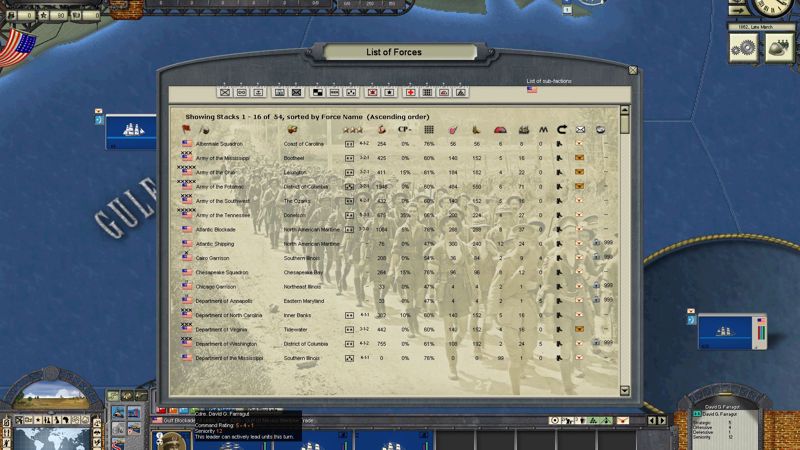Screen dimensions: 800x450
Task: Toggle the triangle symbol filter button
Action: (x=461, y=92)
